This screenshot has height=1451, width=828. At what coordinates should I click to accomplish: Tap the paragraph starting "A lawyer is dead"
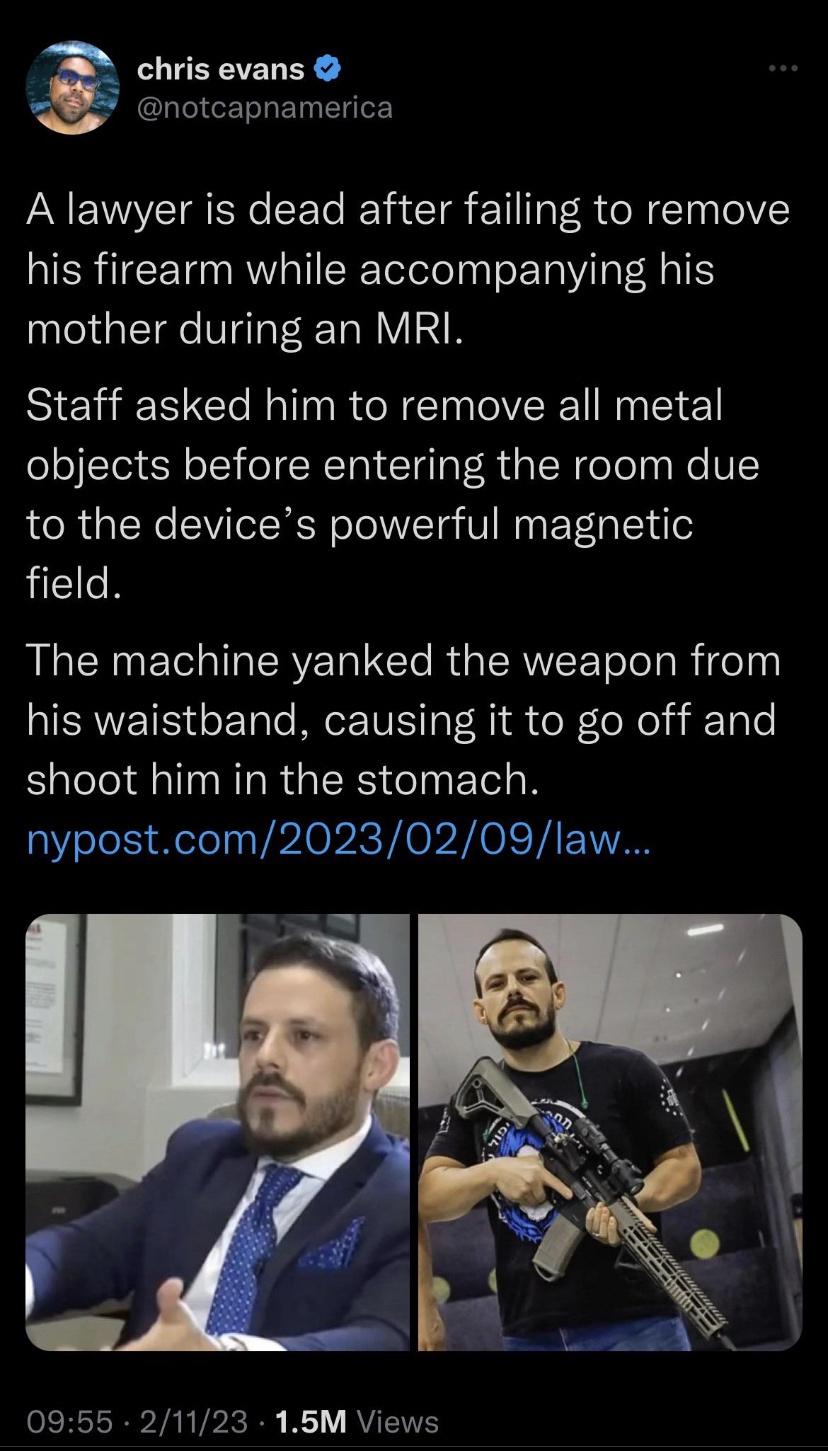point(408,270)
